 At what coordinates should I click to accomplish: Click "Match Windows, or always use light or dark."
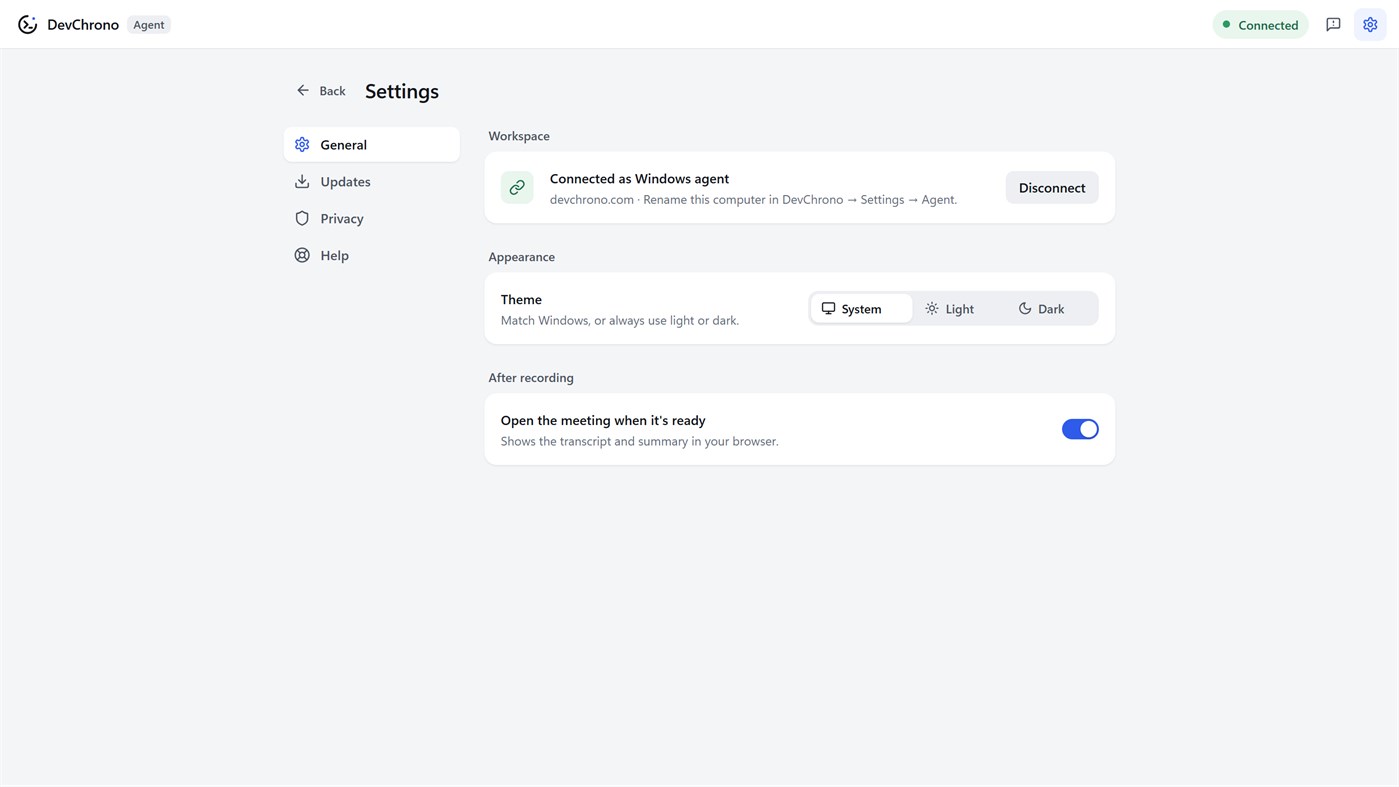[x=620, y=320]
